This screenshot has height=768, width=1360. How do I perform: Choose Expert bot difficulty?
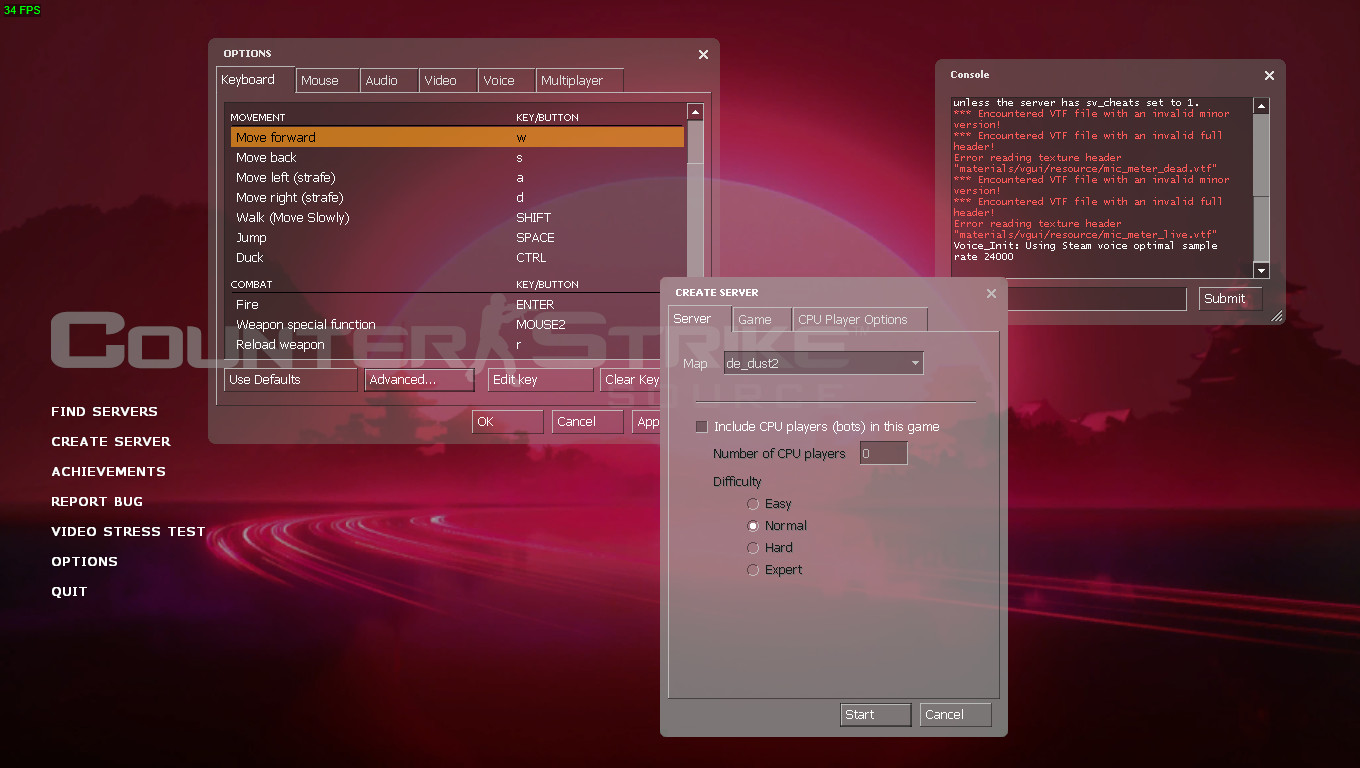tap(753, 570)
